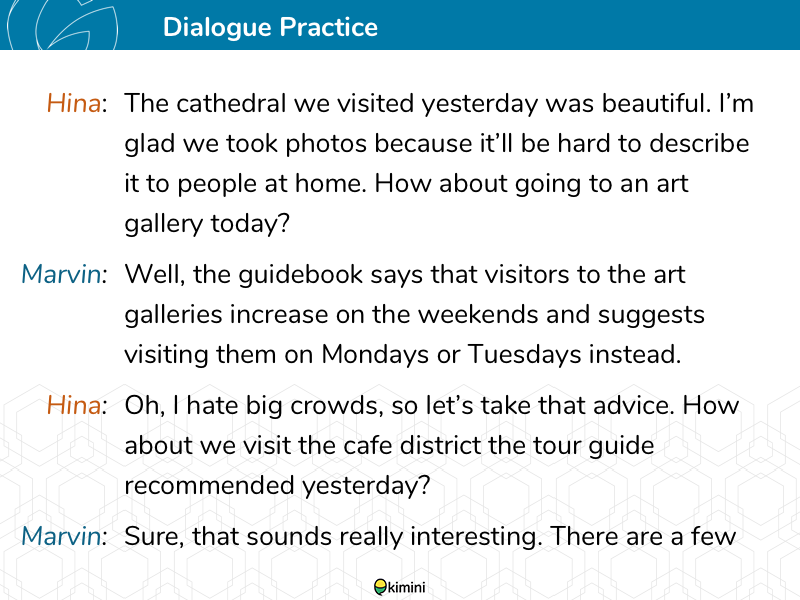Image resolution: width=800 pixels, height=600 pixels.
Task: Click the 'kimini' brand text at the bottom
Action: 407,587
